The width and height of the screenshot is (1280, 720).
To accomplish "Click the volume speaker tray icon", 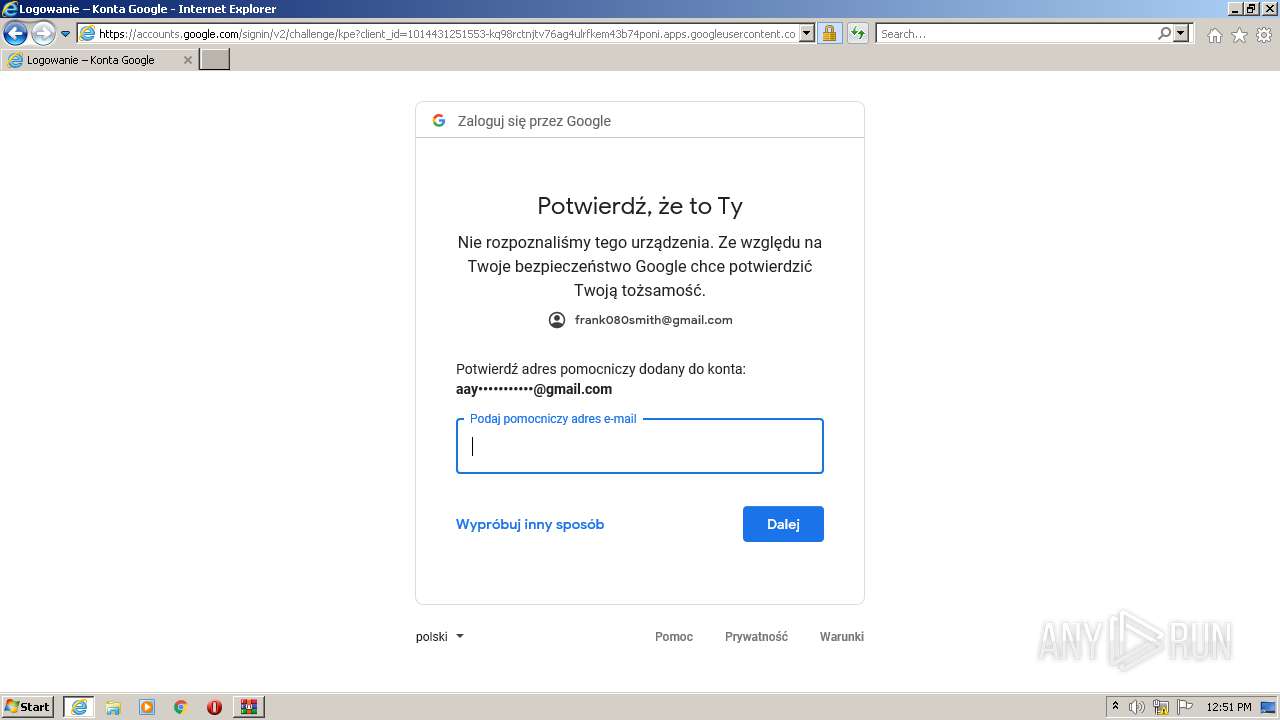I will pyautogui.click(x=1137, y=707).
